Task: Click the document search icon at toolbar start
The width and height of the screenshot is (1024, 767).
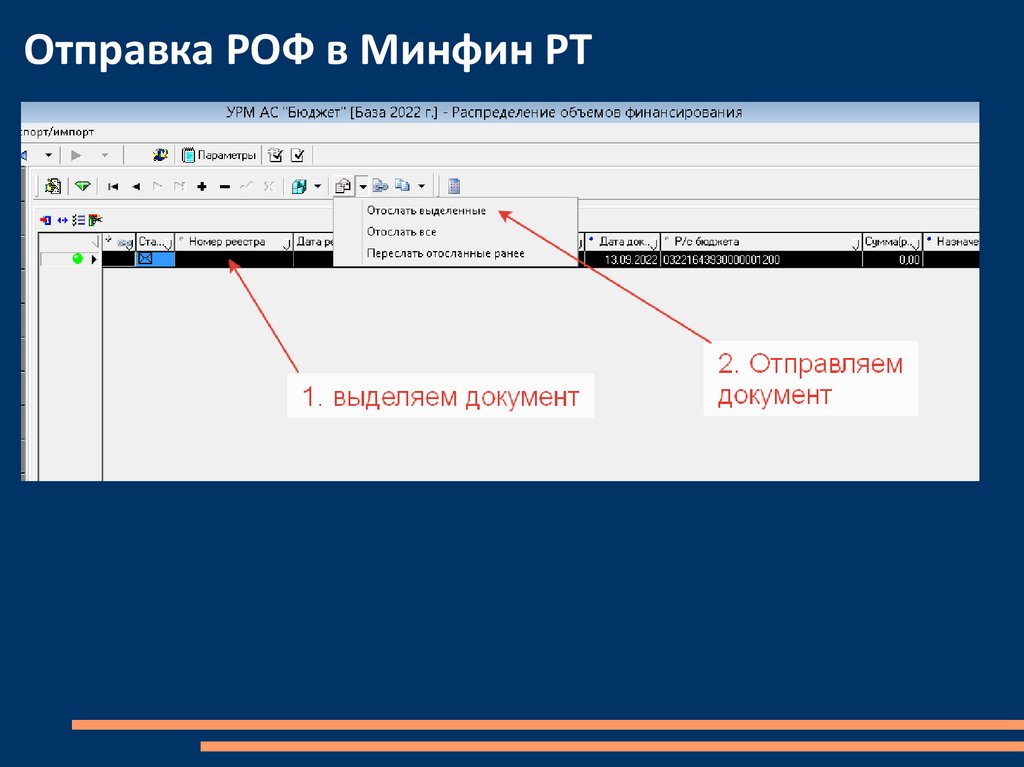Action: [x=53, y=186]
